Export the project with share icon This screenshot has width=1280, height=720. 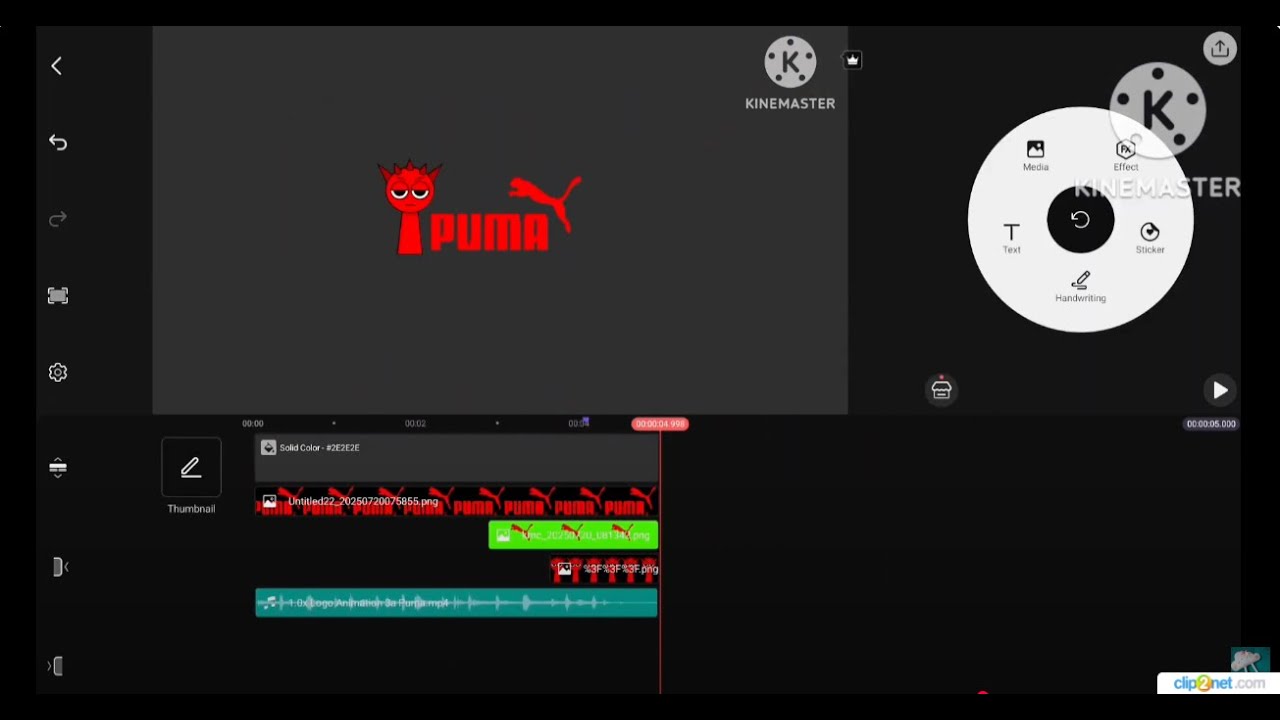coord(1220,48)
